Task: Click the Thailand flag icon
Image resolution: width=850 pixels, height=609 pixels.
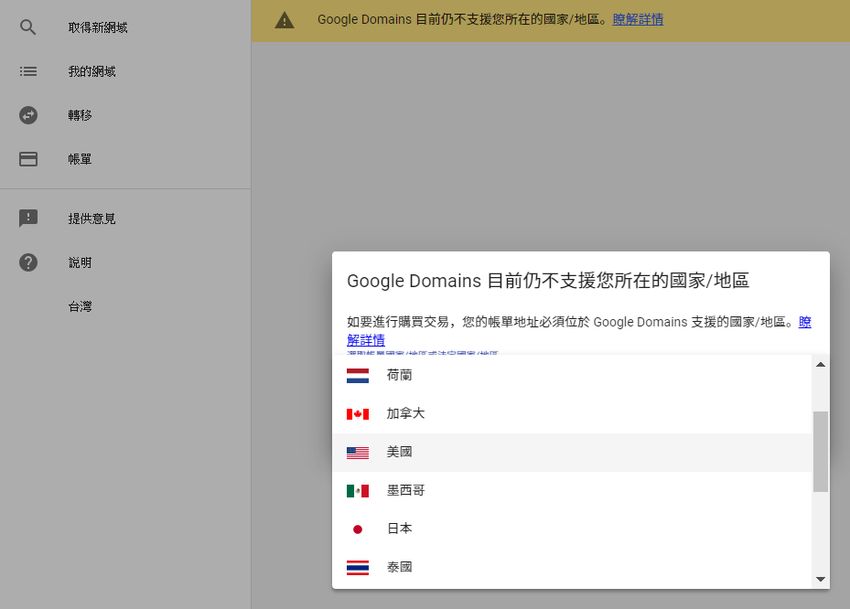Action: (358, 567)
